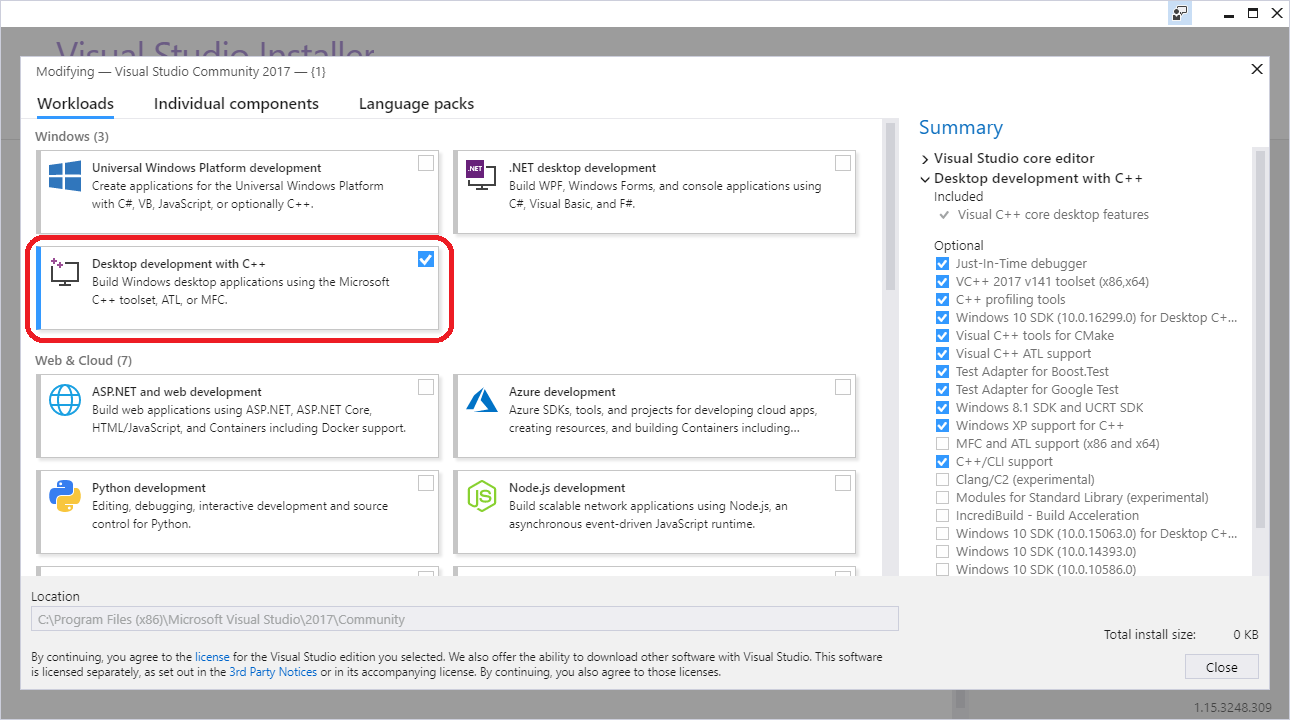
Task: Click the Optional label in Summary
Action: click(x=959, y=246)
